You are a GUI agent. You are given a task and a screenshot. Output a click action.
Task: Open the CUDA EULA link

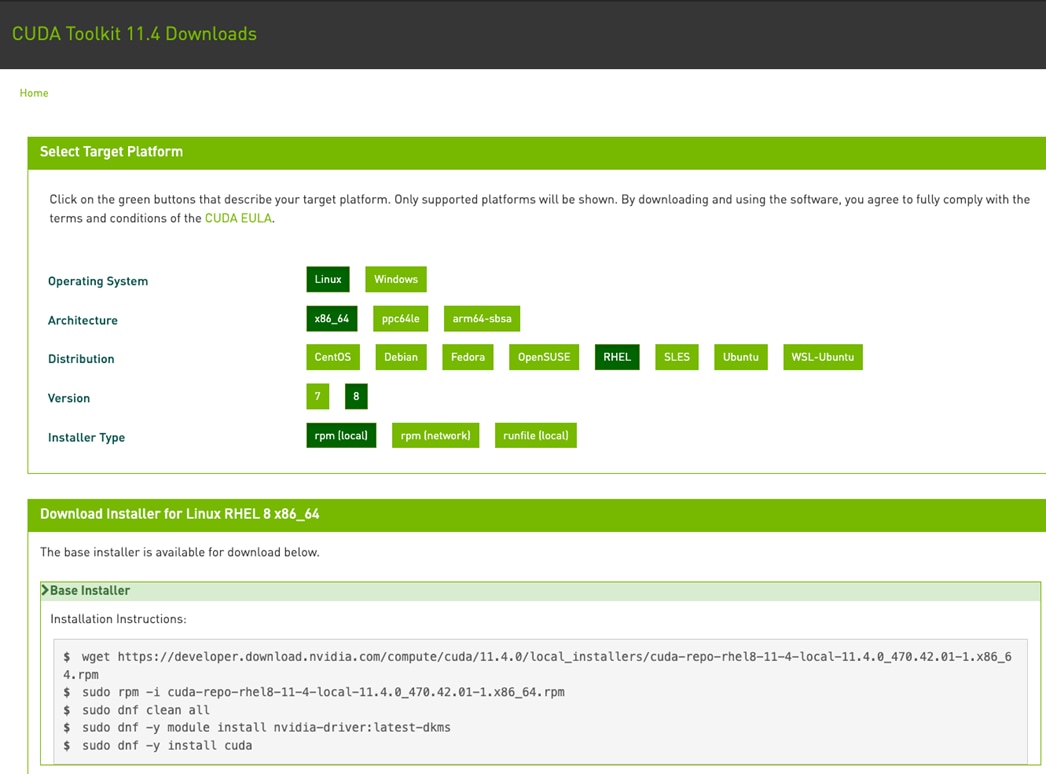click(238, 218)
